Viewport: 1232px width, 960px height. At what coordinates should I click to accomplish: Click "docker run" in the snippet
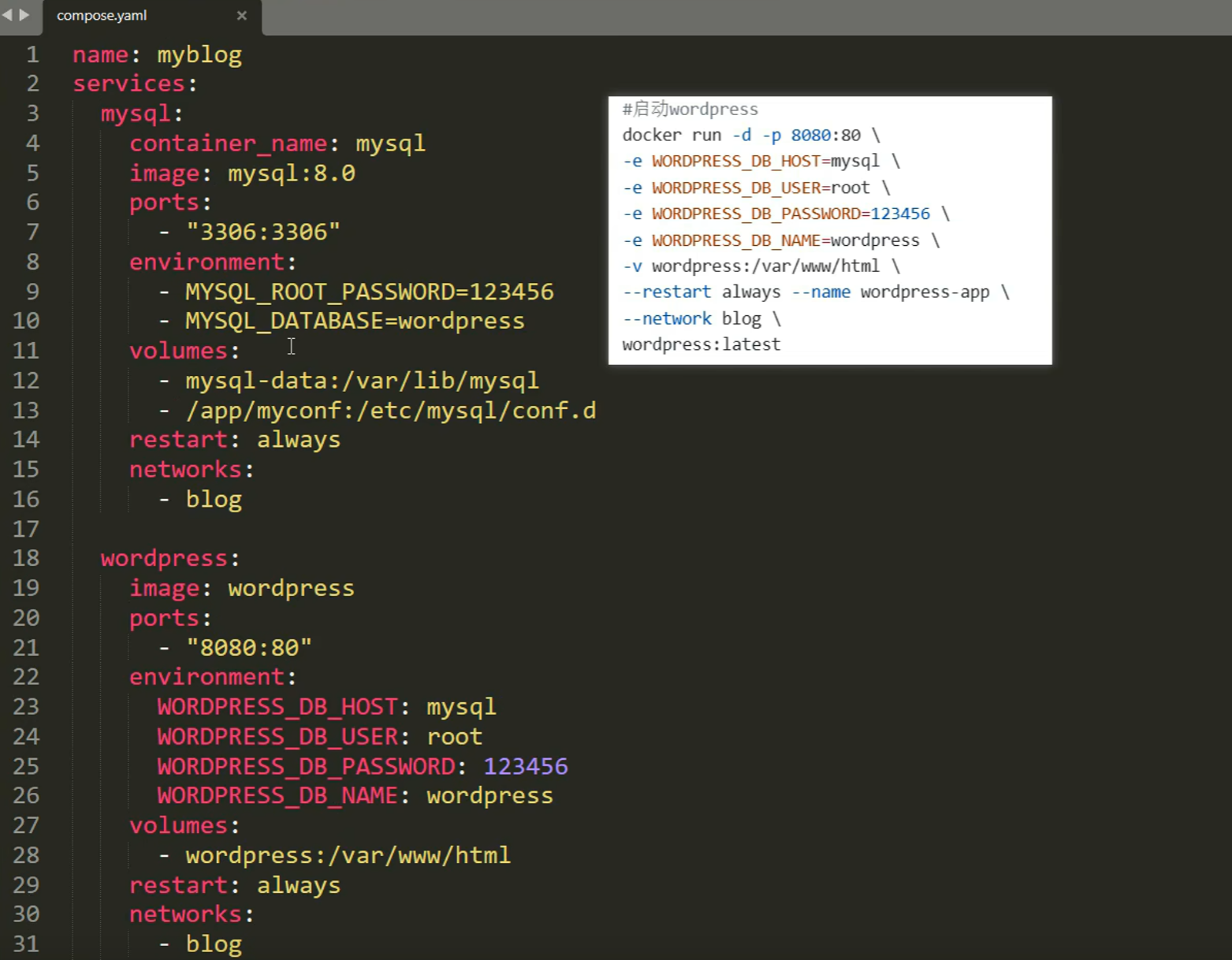[672, 135]
